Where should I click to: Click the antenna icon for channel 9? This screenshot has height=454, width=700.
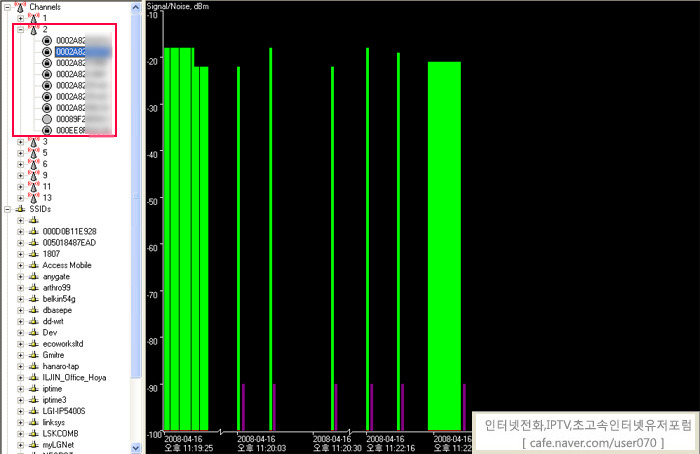[33, 175]
